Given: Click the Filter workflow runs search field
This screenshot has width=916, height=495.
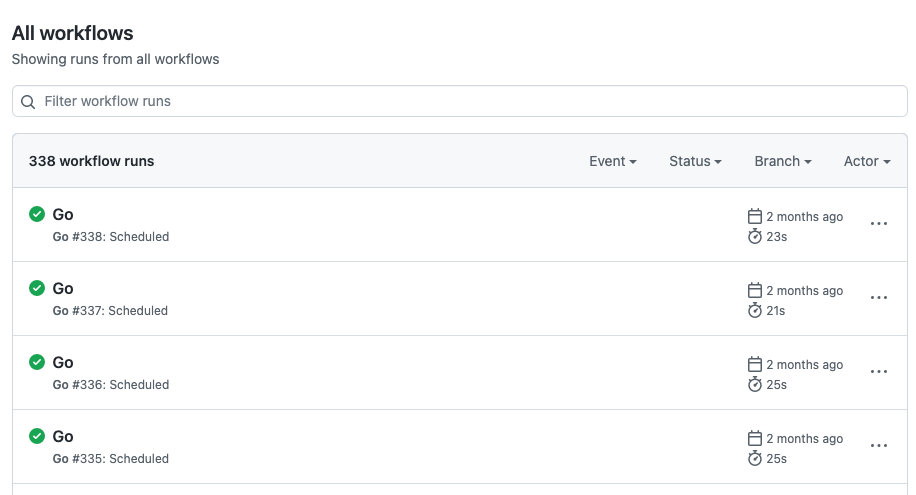Looking at the screenshot, I should 460,101.
